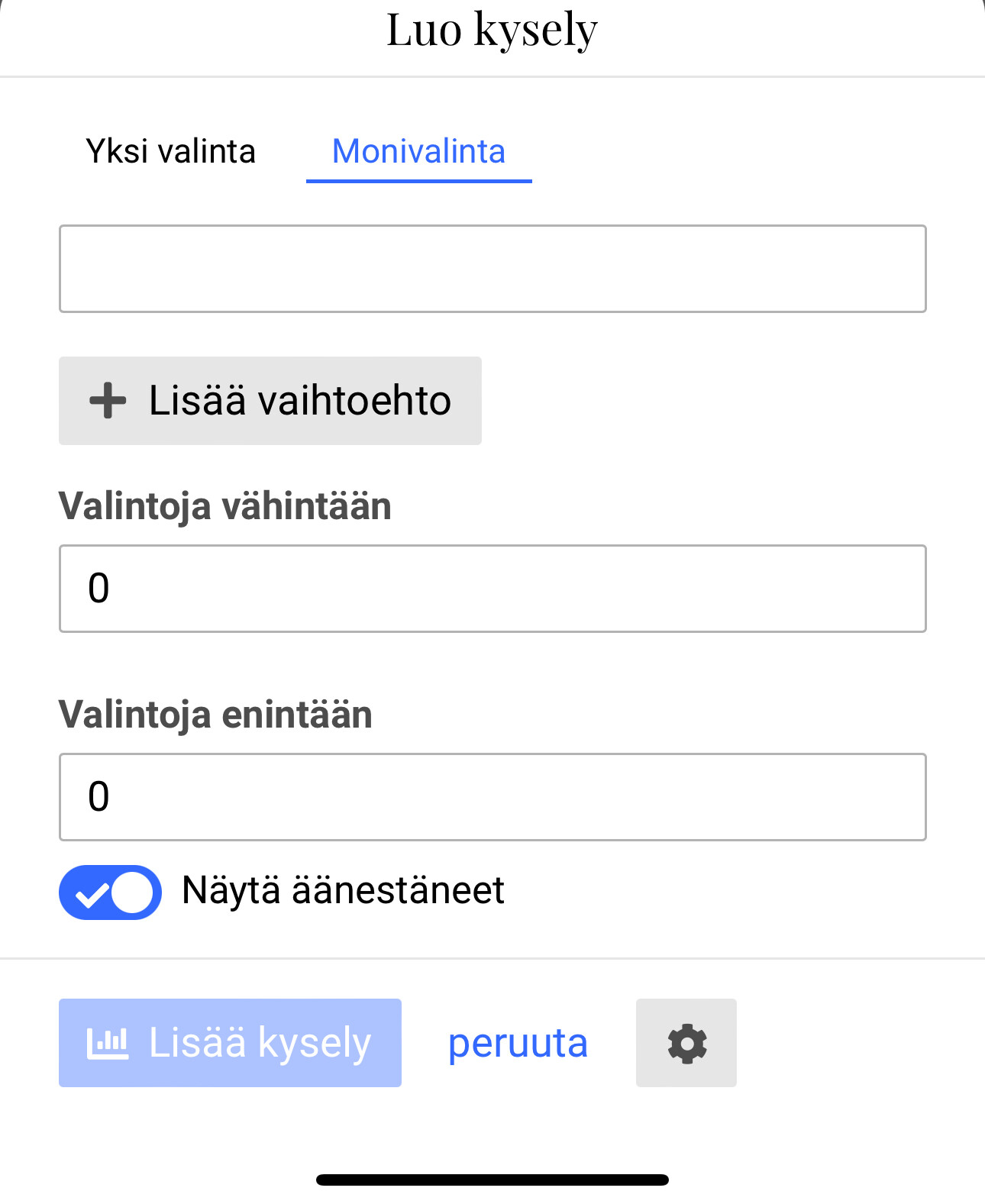Focus the Valintoja vähintään number field
The image size is (985, 1204).
coord(492,589)
